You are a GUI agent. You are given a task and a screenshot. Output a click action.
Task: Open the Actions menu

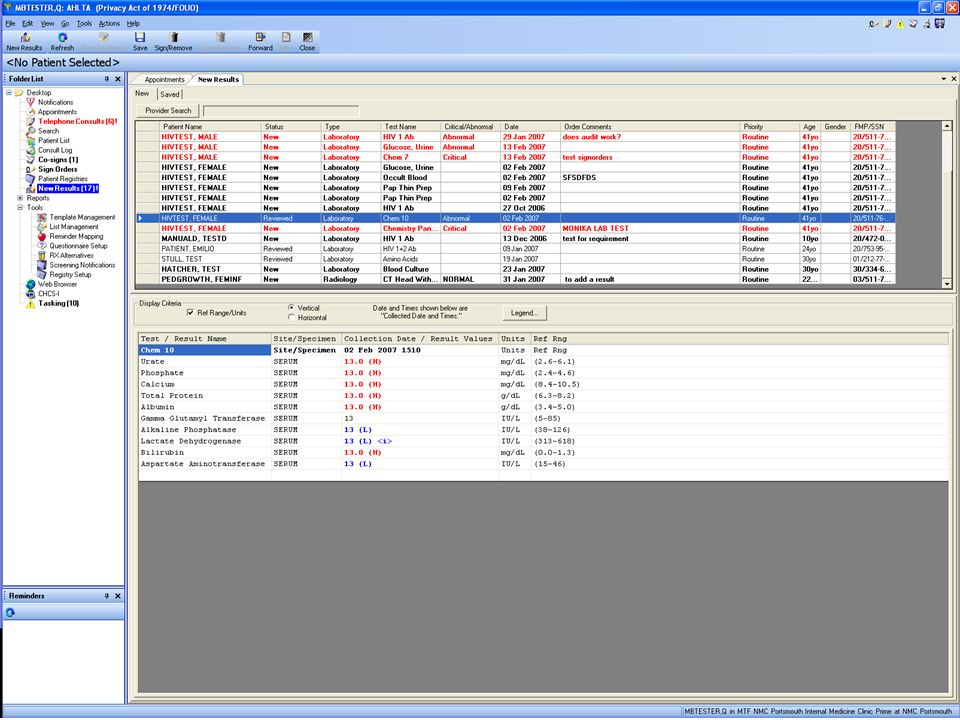click(109, 23)
